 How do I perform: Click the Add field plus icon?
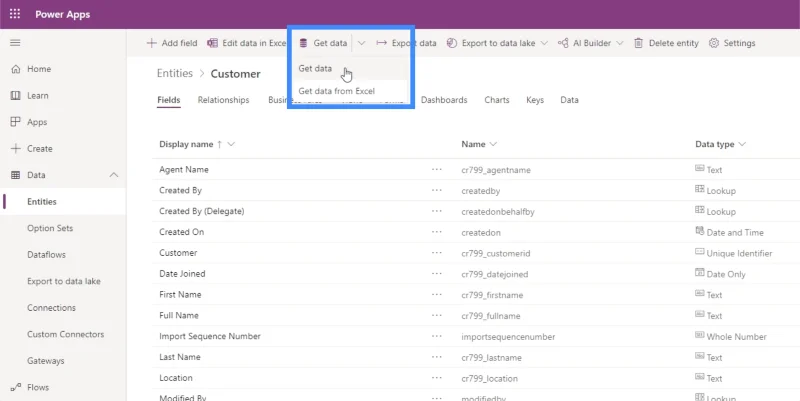(152, 43)
